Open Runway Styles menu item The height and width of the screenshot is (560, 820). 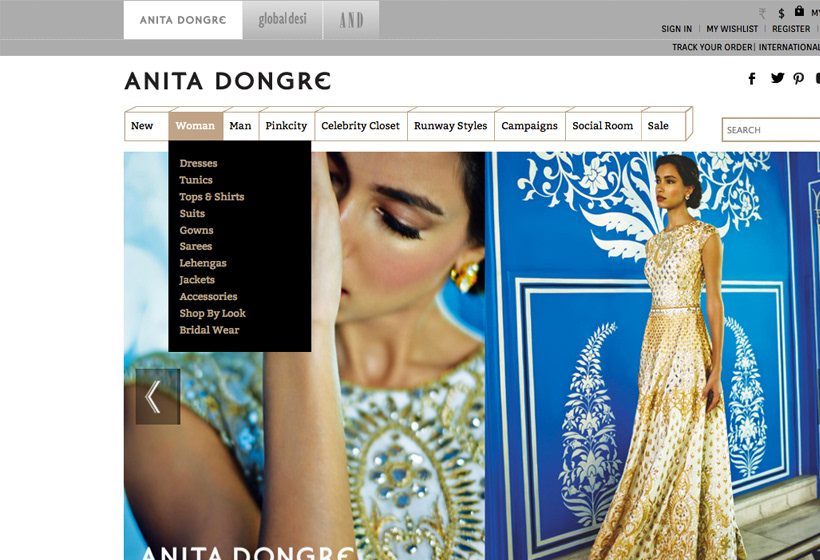(x=450, y=126)
